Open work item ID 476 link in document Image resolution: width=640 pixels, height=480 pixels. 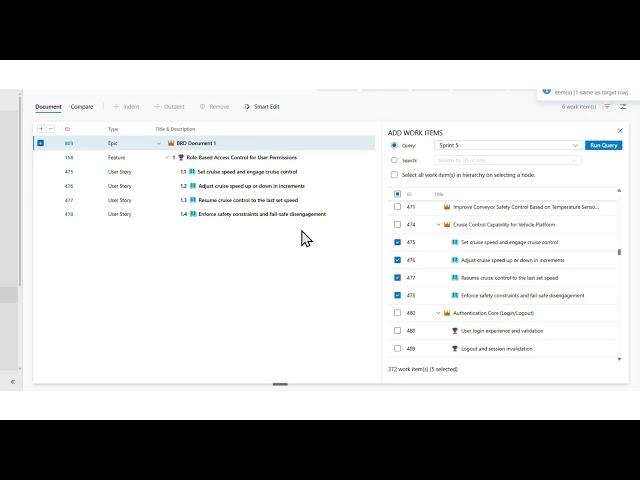[x=69, y=186]
